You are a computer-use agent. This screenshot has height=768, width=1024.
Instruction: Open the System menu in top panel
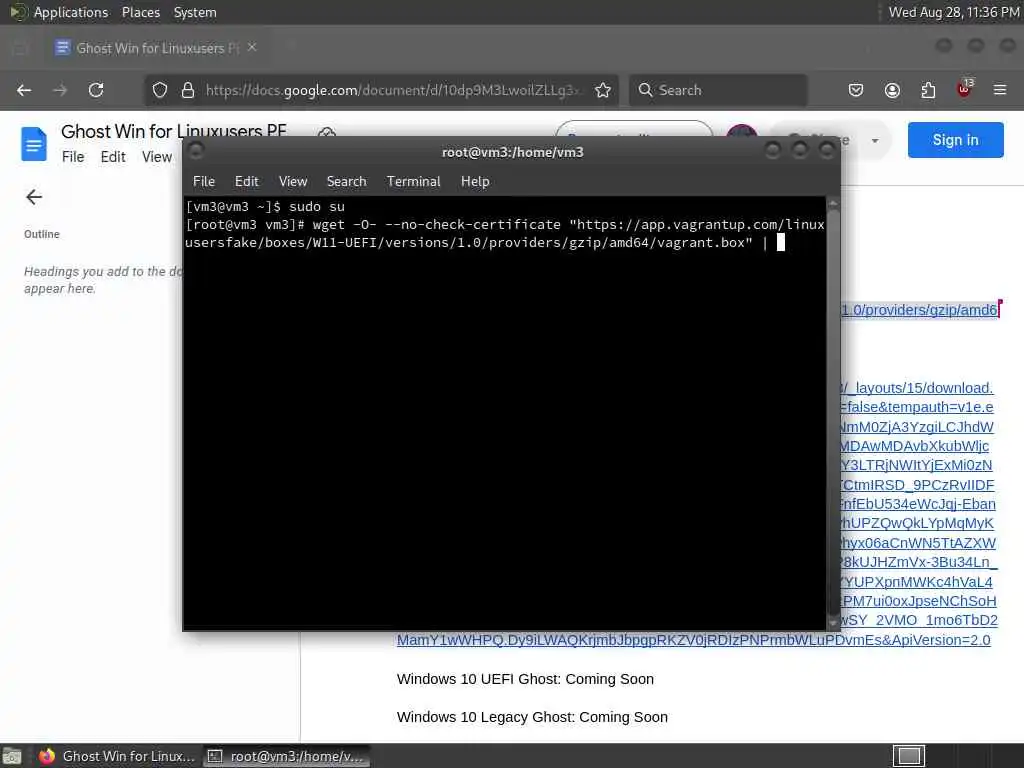click(195, 12)
